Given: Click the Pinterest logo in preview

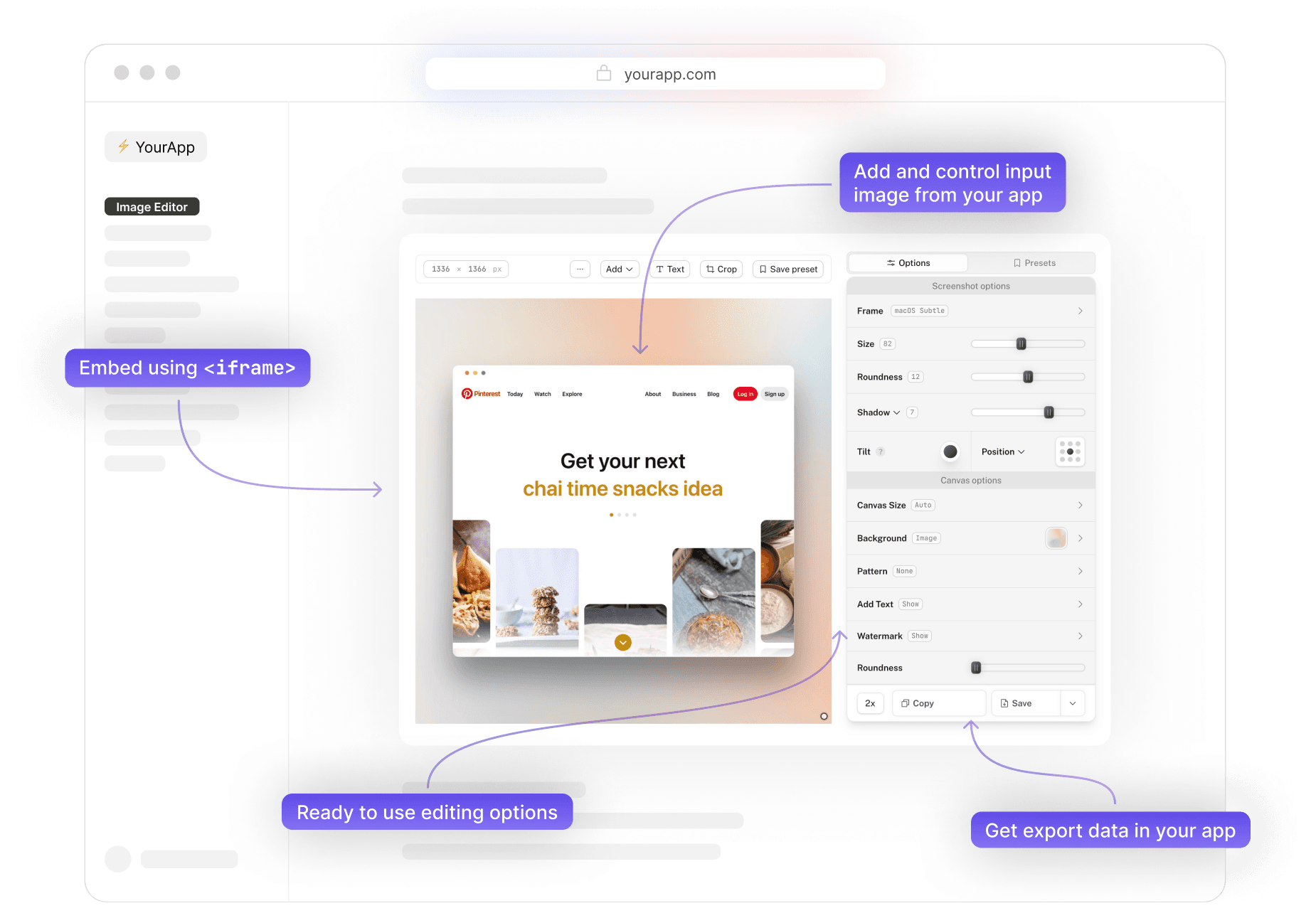Looking at the screenshot, I should [481, 394].
